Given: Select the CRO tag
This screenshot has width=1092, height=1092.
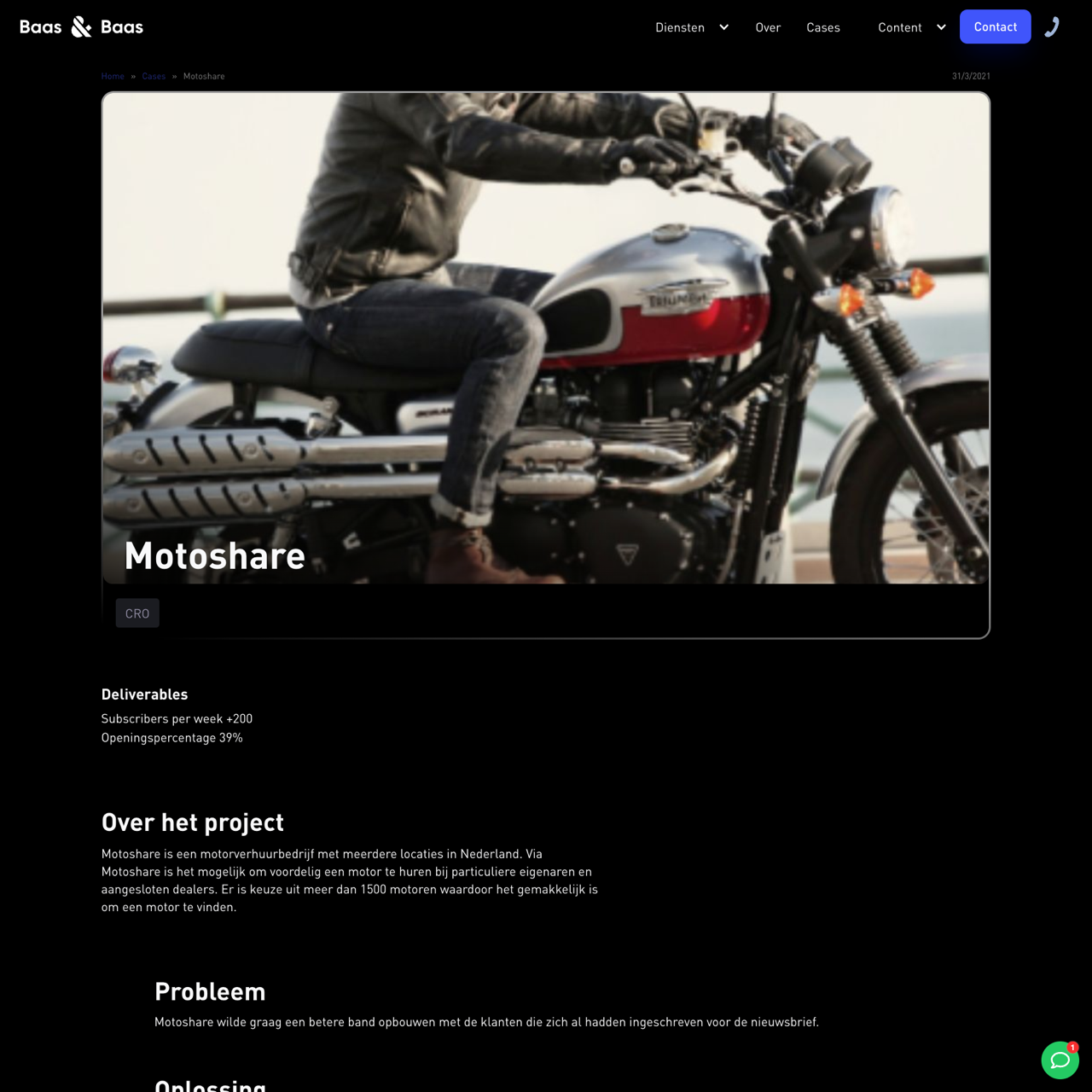Looking at the screenshot, I should coord(137,613).
